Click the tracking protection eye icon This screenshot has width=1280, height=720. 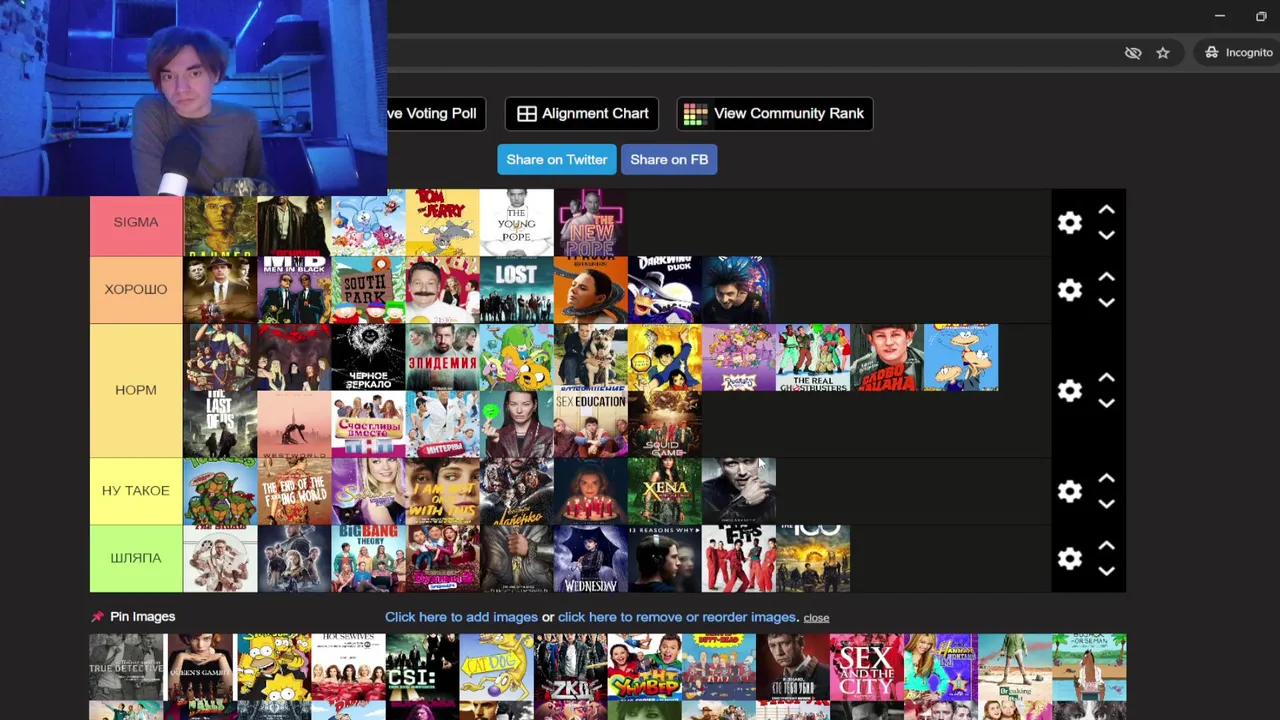point(1133,53)
